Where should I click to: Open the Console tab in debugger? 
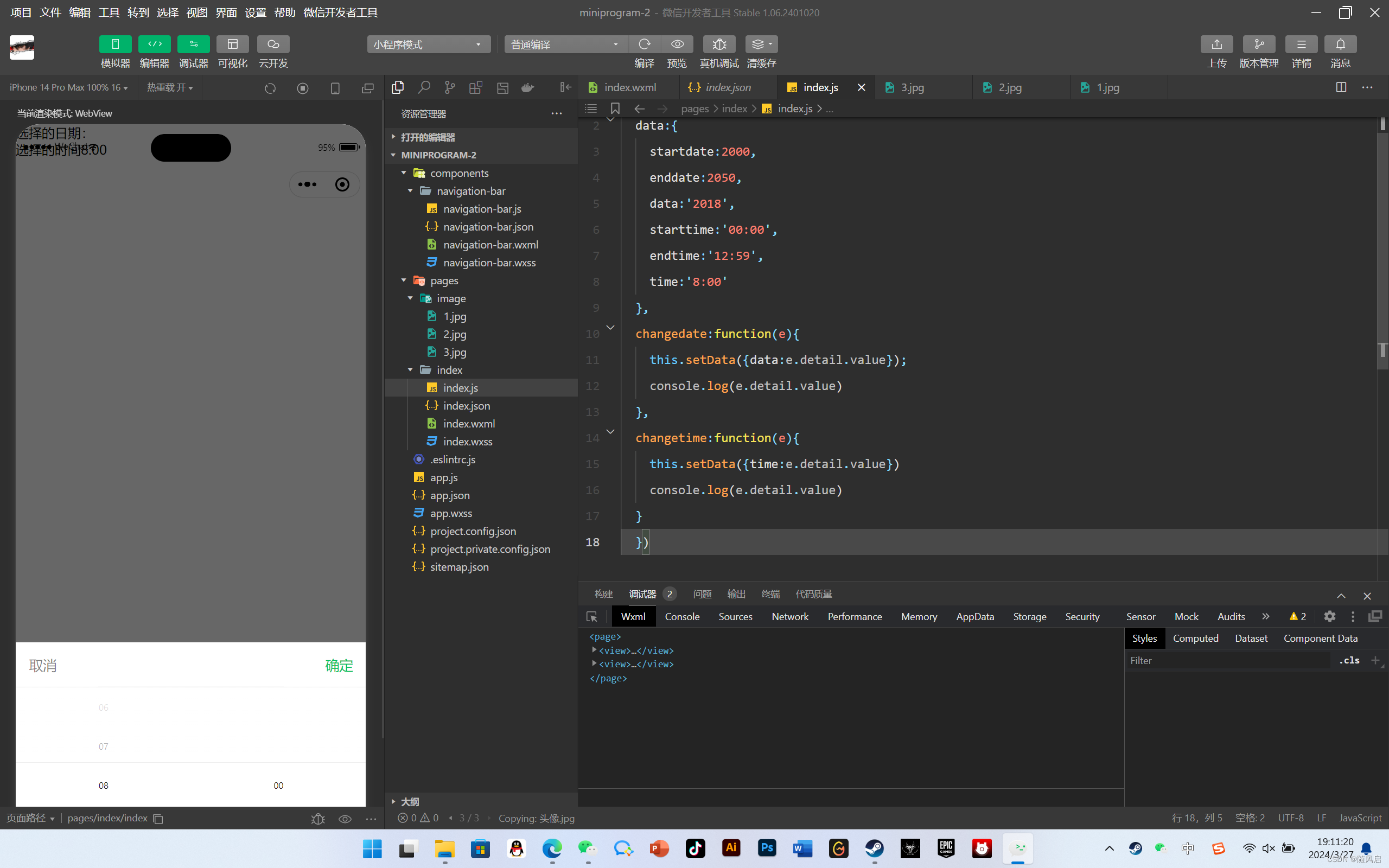click(682, 617)
